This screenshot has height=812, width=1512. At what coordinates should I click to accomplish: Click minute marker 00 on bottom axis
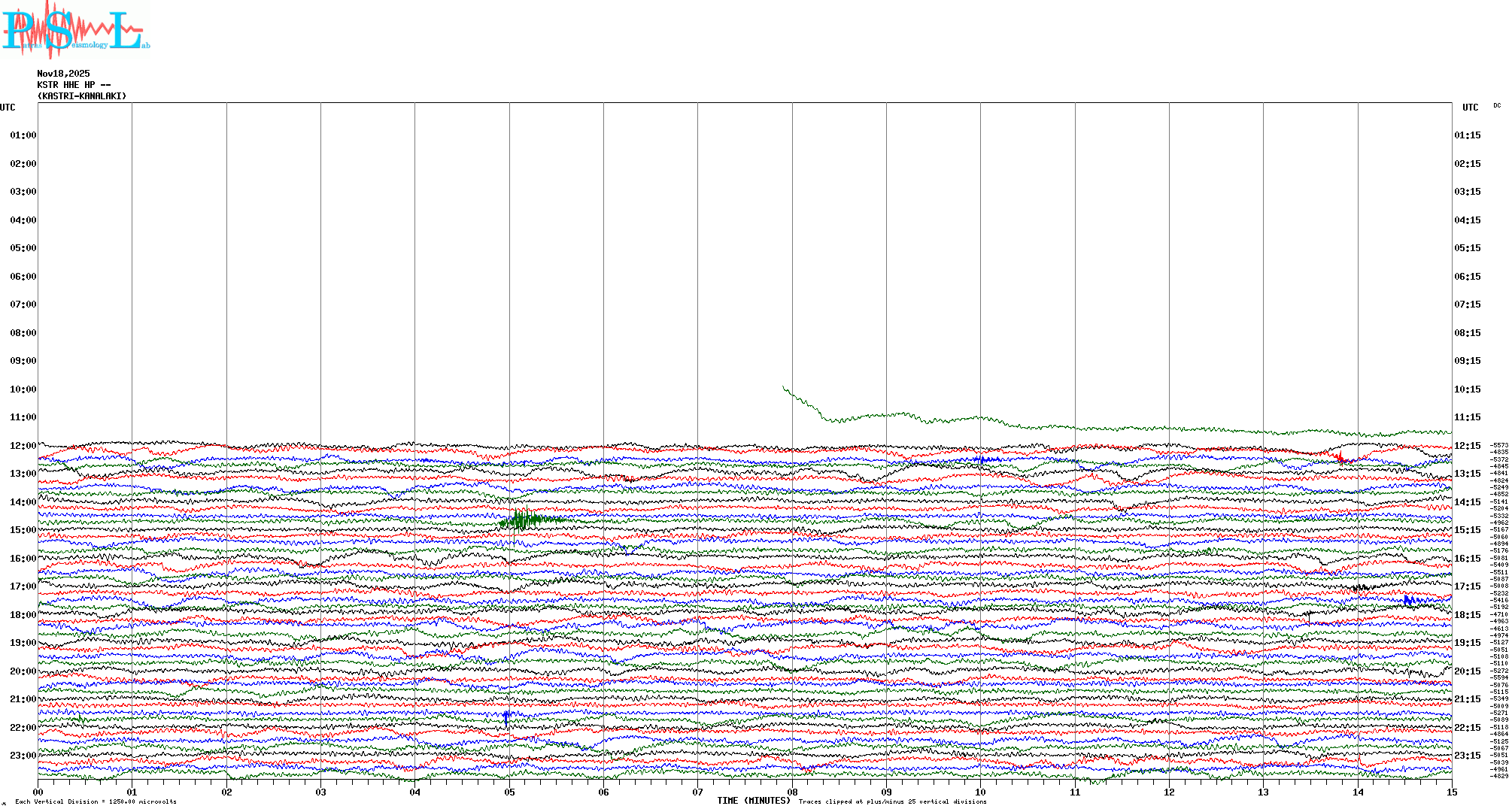(x=38, y=792)
